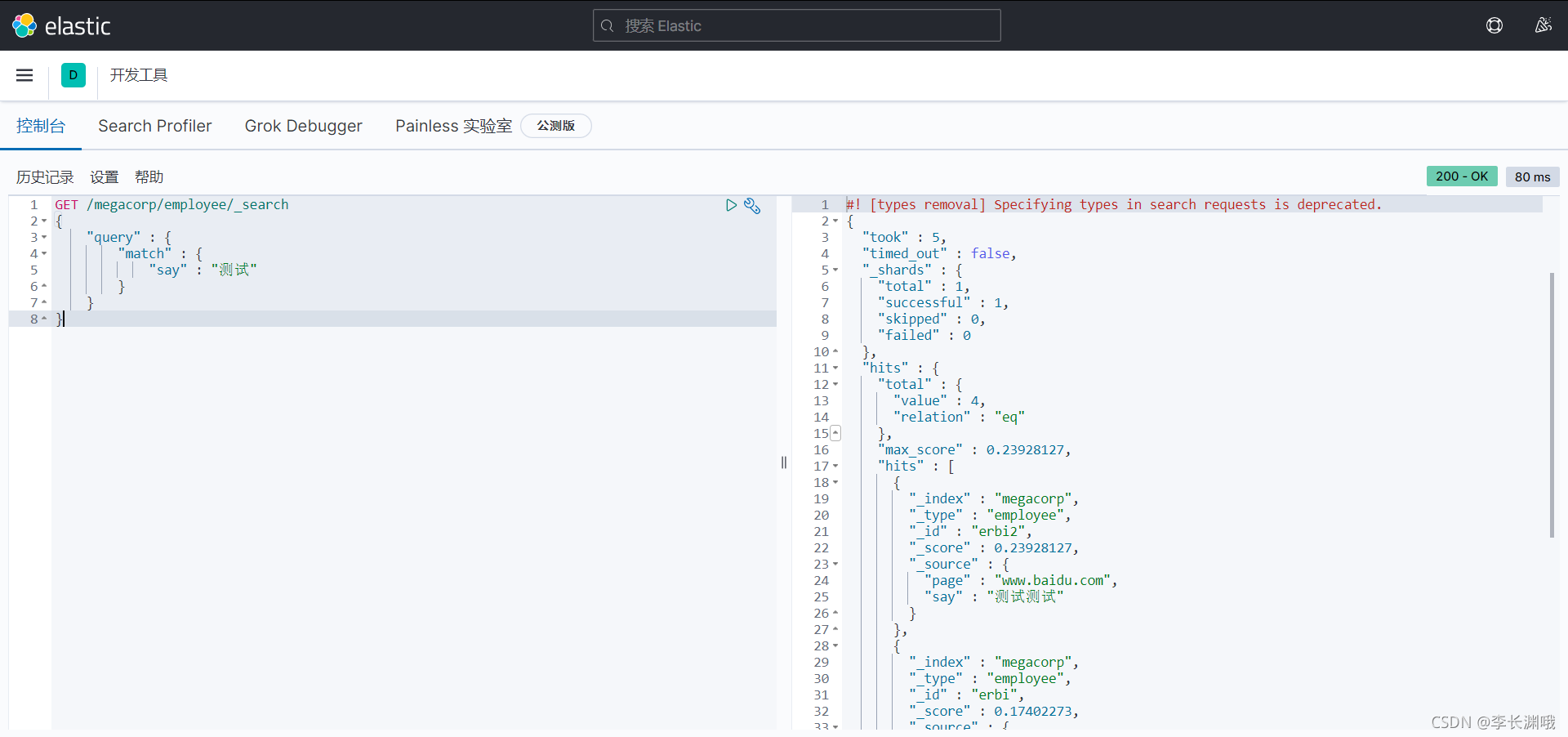
Task: Collapse first hit object fold at line 18
Action: click(x=835, y=483)
